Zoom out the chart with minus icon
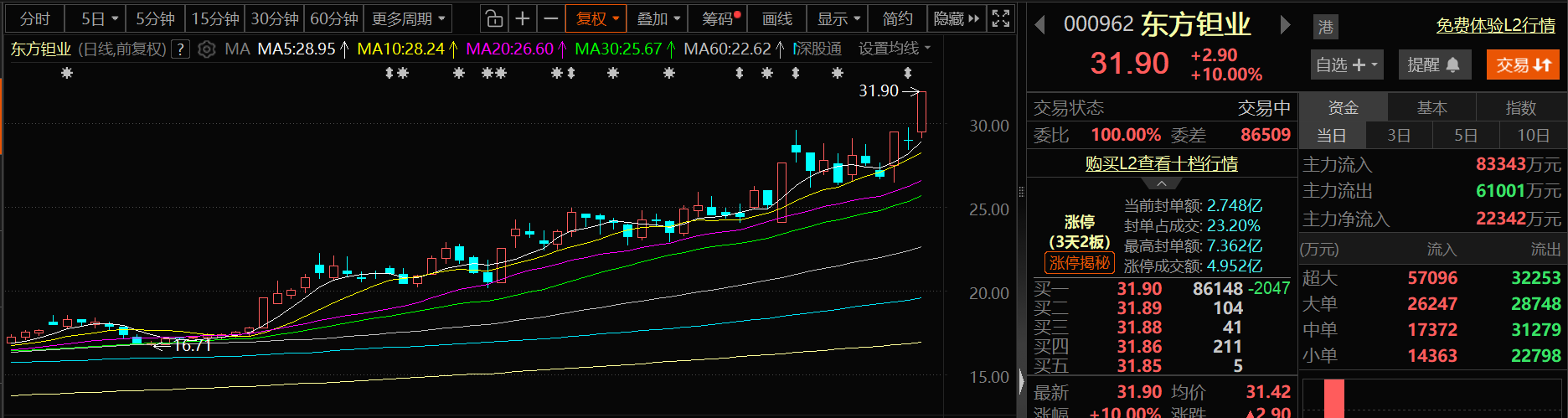Viewport: 1568px width, 418px height. 550,18
